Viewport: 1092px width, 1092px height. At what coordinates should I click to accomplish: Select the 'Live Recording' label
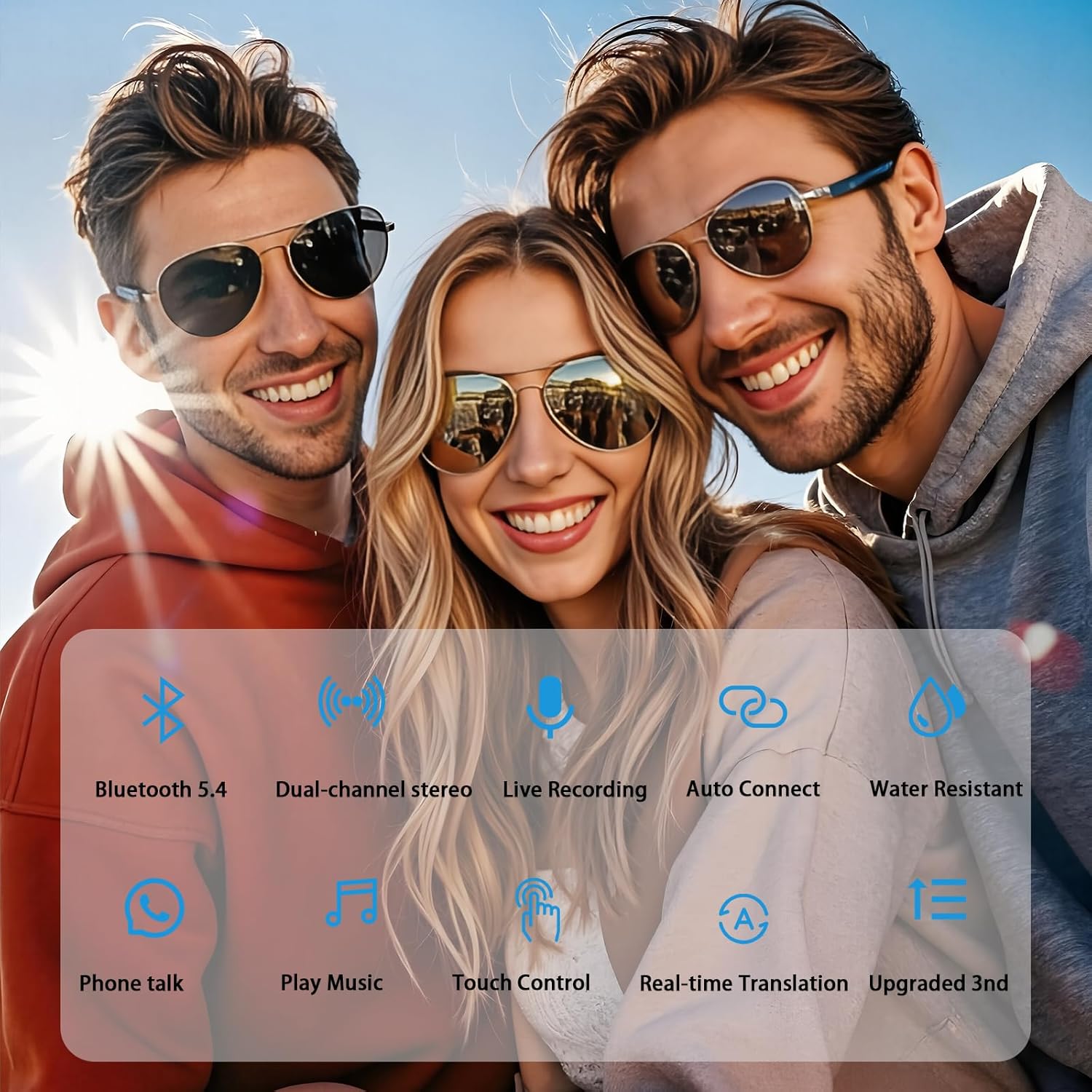point(574,790)
